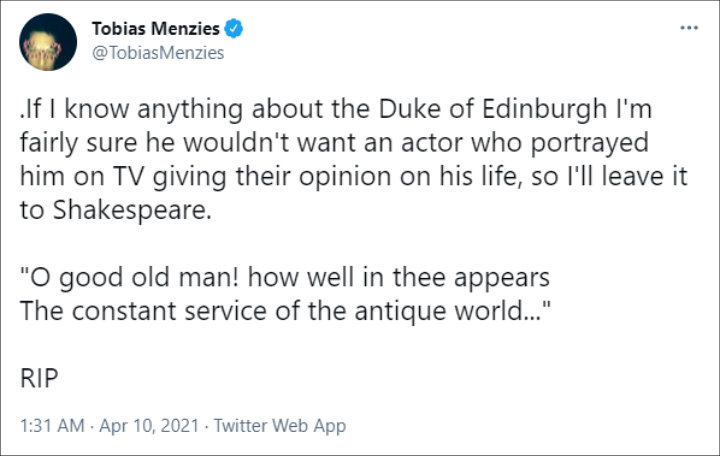
Task: Click the 1:31 AM timestamp
Action: [x=52, y=426]
